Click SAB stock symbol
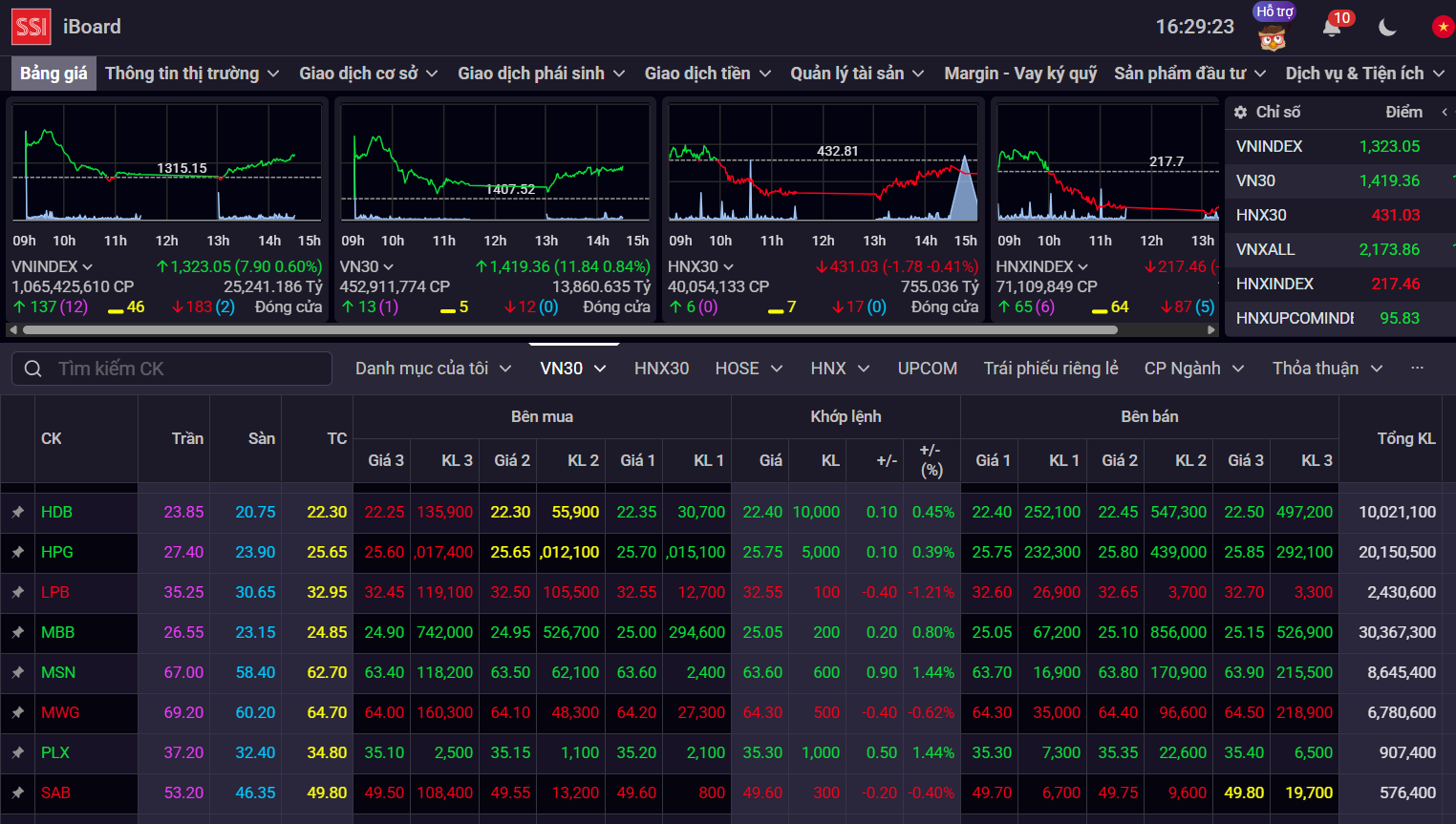 point(55,793)
